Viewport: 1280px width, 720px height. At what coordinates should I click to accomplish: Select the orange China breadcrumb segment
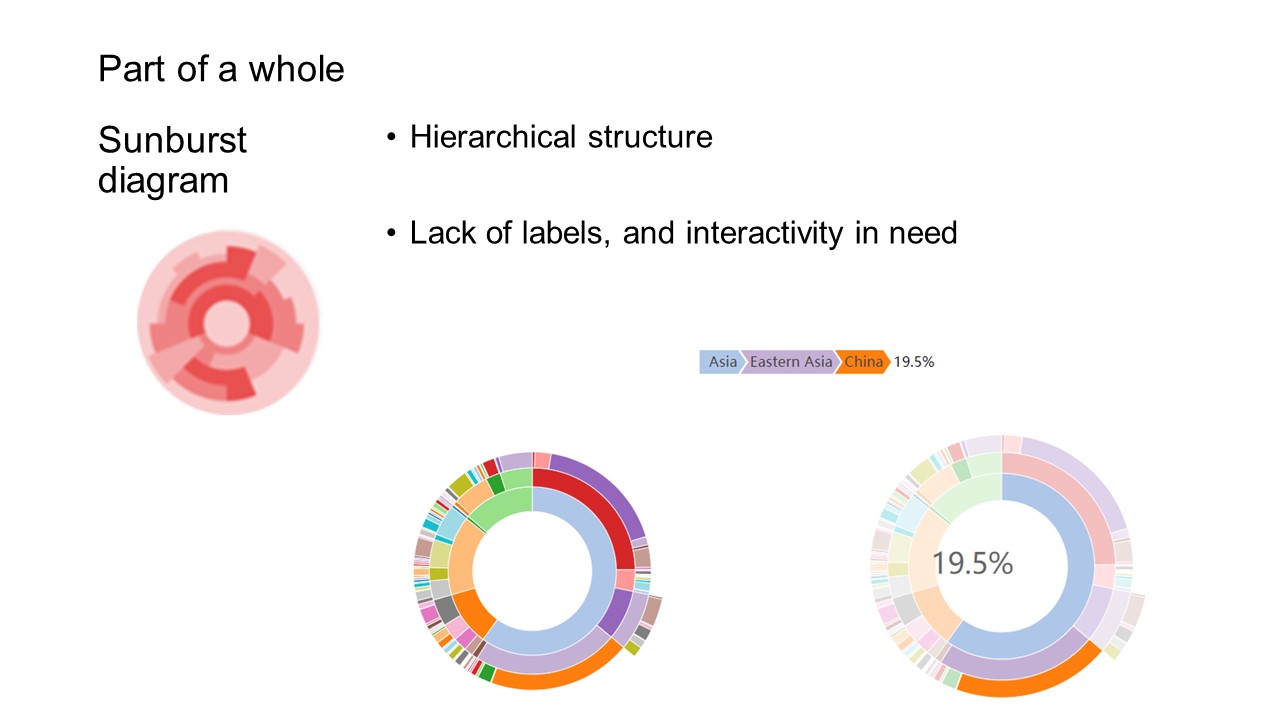(x=863, y=362)
